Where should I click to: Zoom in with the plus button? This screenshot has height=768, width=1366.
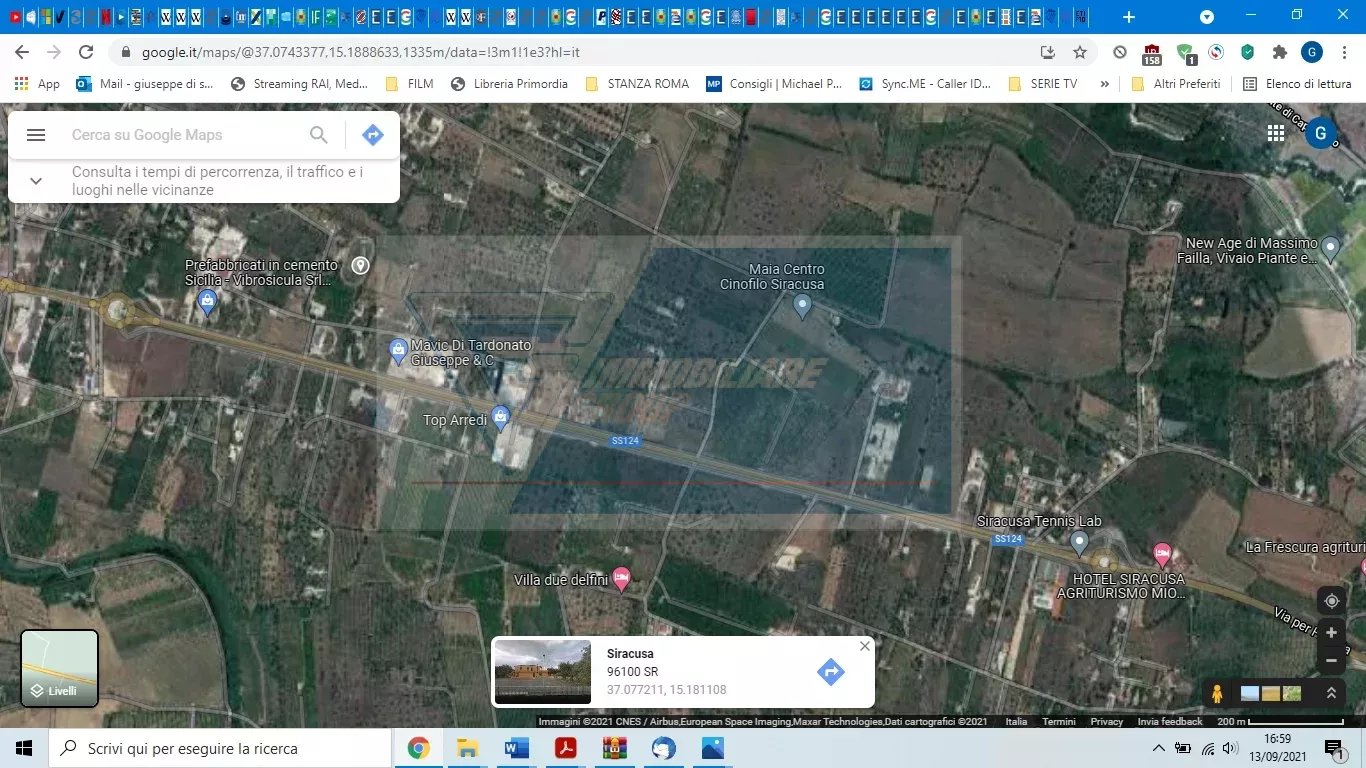(1331, 633)
